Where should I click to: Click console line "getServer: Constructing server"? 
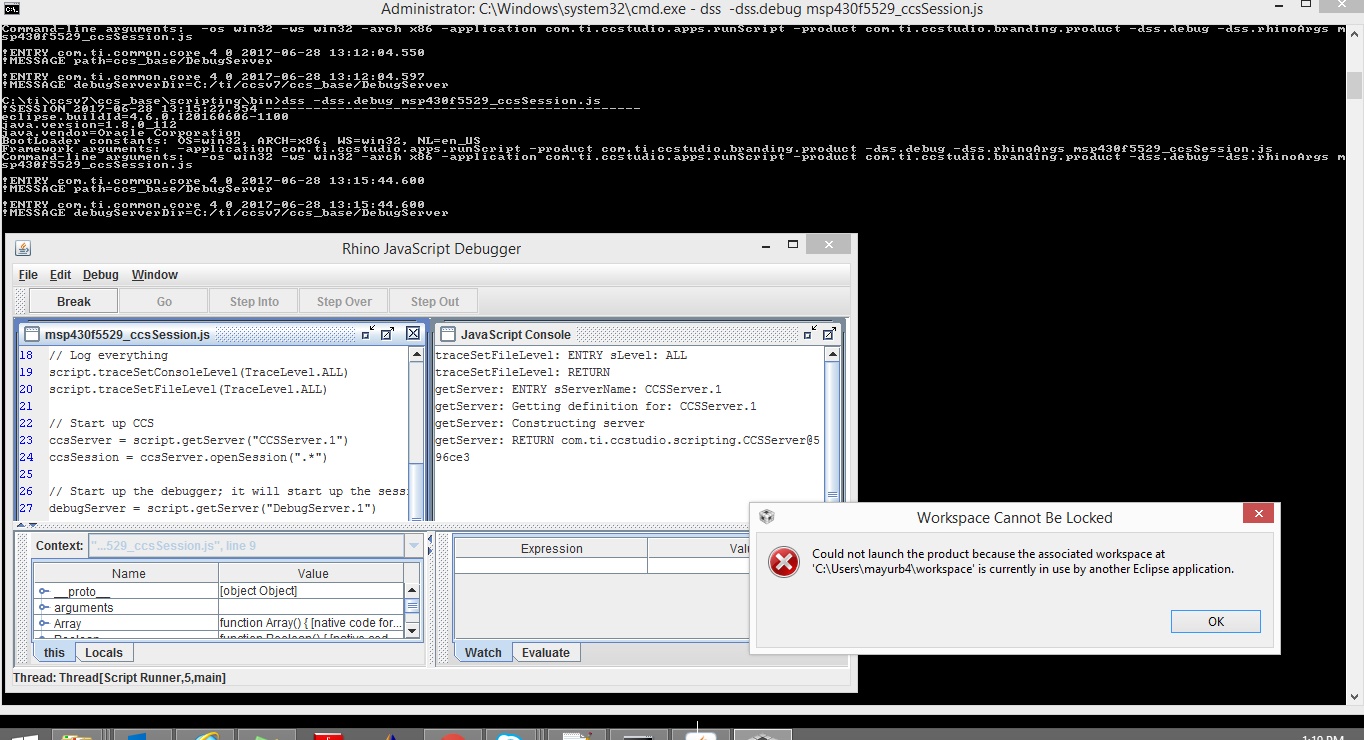pos(540,423)
